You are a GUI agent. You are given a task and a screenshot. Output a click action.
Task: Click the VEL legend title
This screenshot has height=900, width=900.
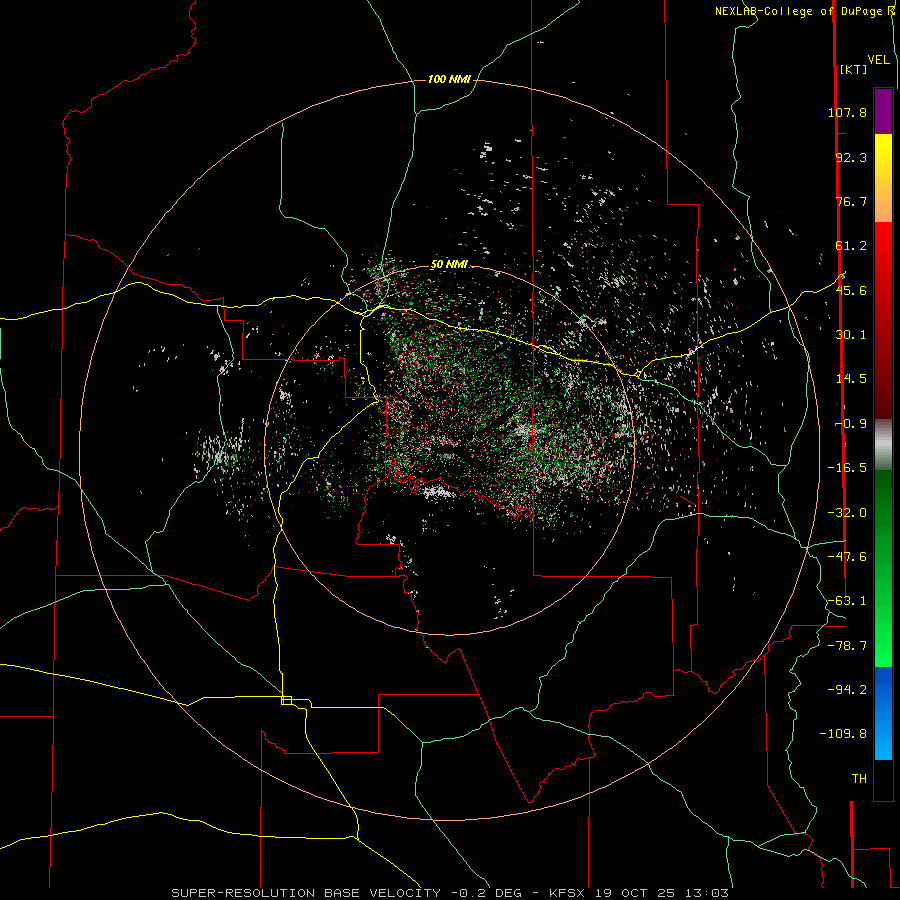(x=878, y=60)
